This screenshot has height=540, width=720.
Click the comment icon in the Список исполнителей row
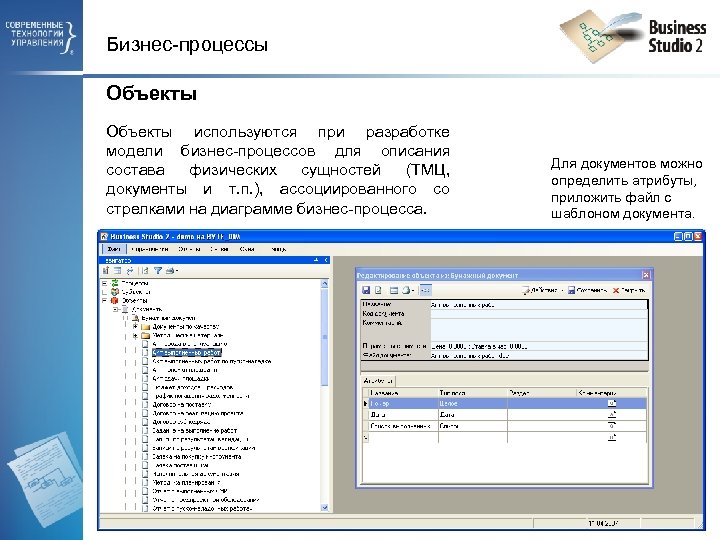(x=612, y=426)
